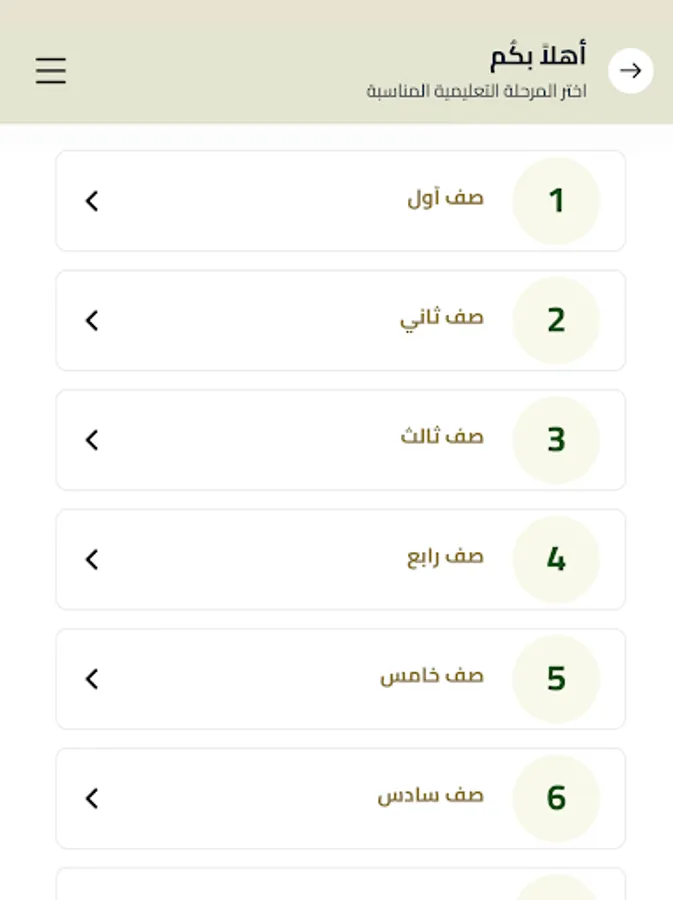Expand the صف أول row chevron
This screenshot has width=673, height=900.
[x=91, y=200]
